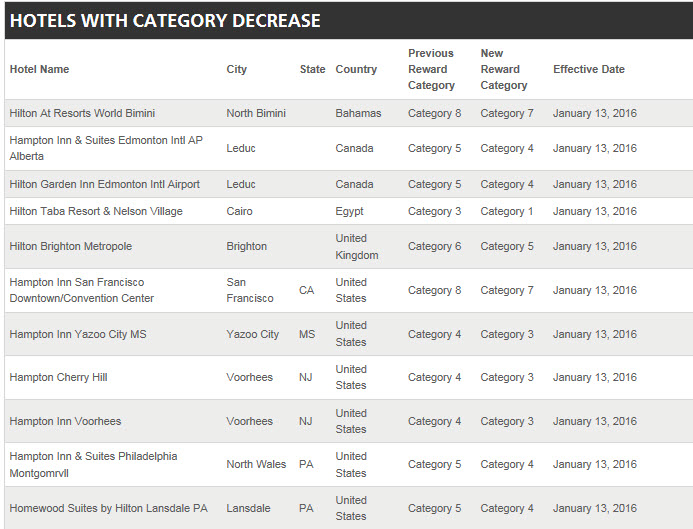This screenshot has width=693, height=529.
Task: Click the date in Hilton Taba row
Action: click(x=595, y=211)
